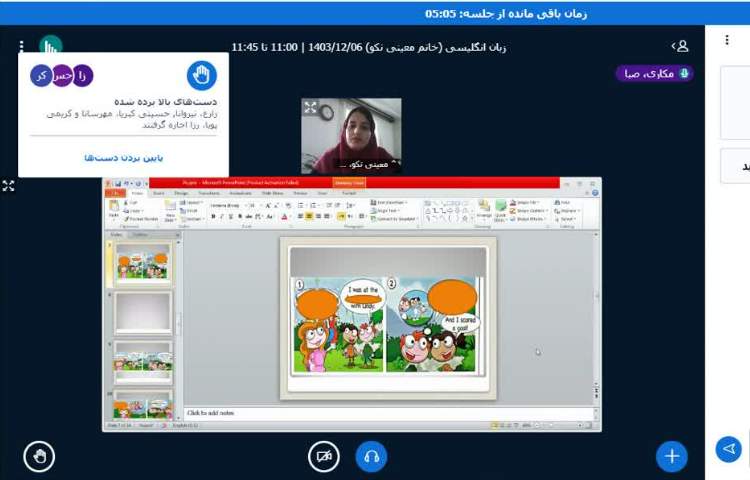The image size is (750, 480).
Task: Click the teacher's webcam video
Action: (x=351, y=136)
